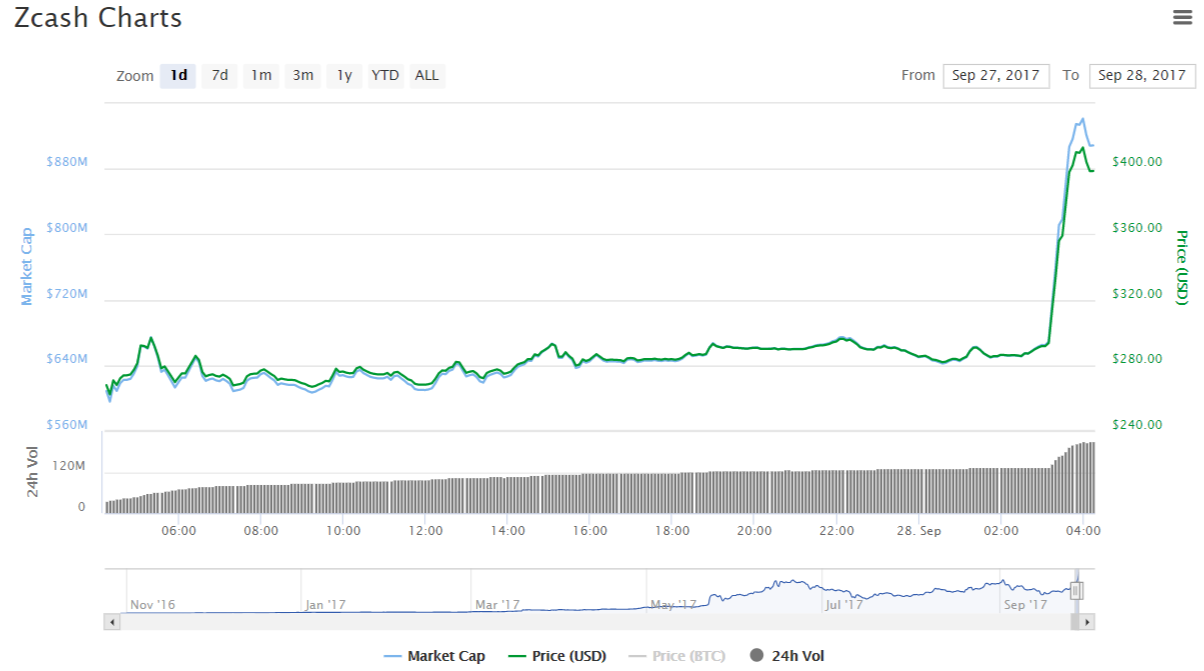The image size is (1204, 671).
Task: Click the Zcash Charts heading
Action: 97,18
